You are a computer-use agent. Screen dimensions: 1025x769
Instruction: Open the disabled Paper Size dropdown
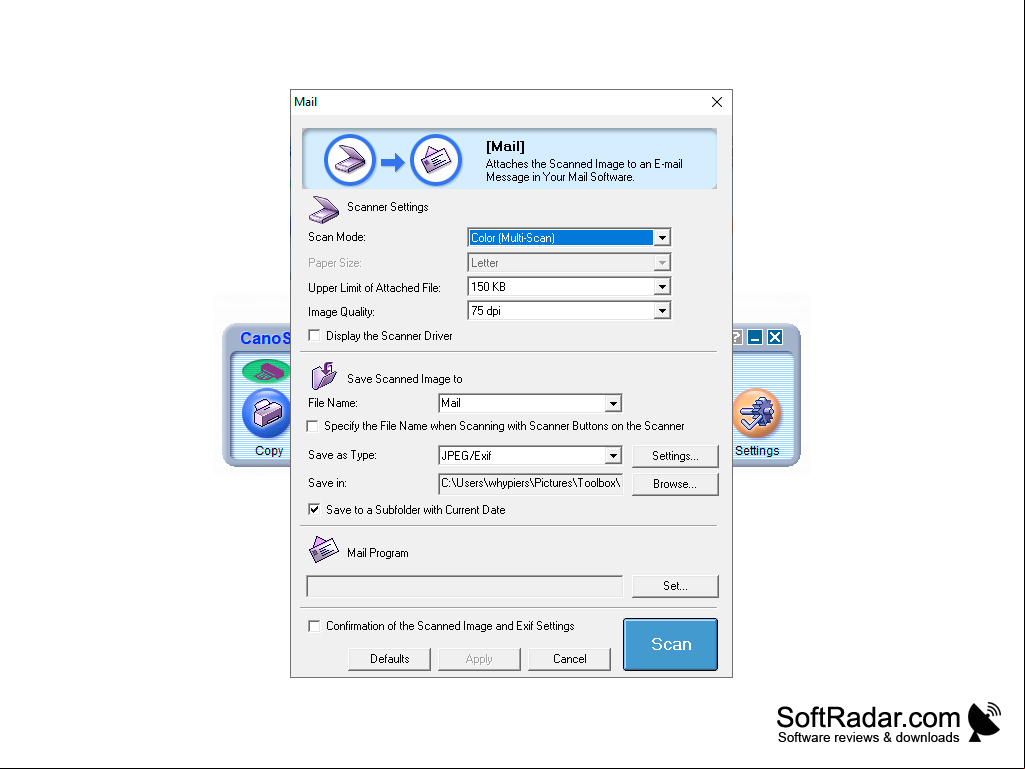pyautogui.click(x=662, y=263)
